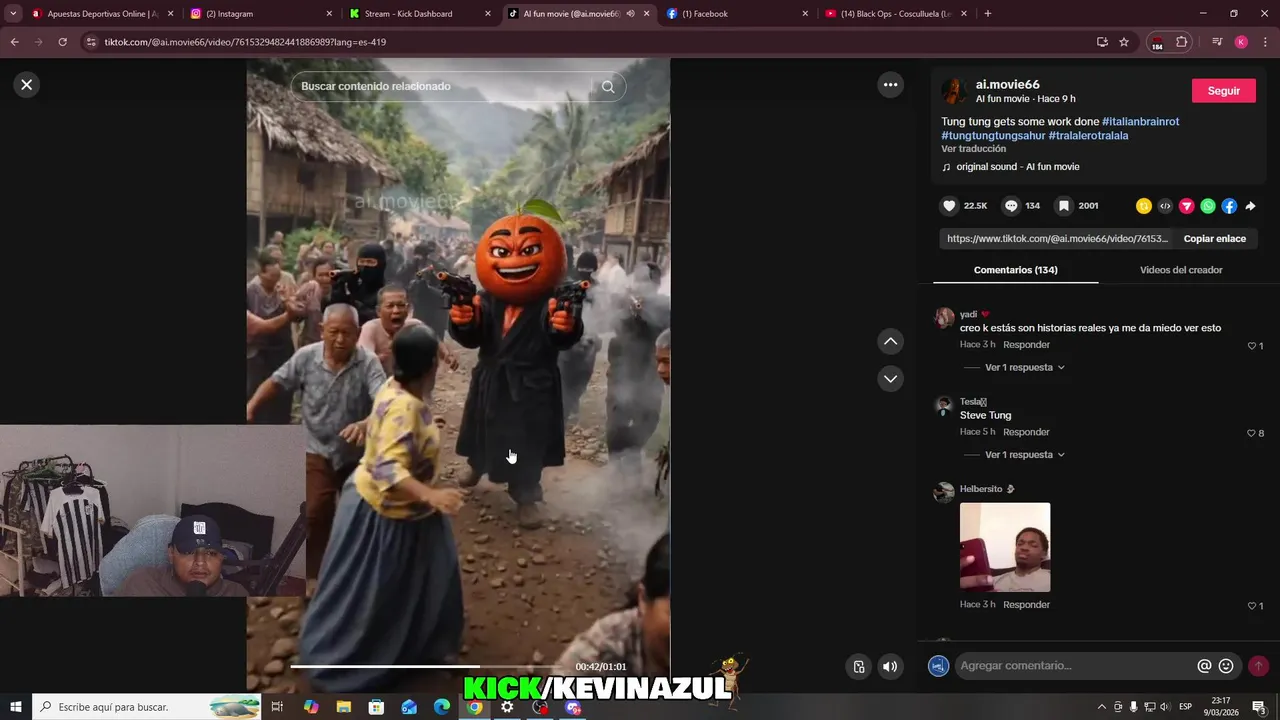Open the three-dot more options menu on video
Screen dimensions: 1280x720
pos(890,85)
